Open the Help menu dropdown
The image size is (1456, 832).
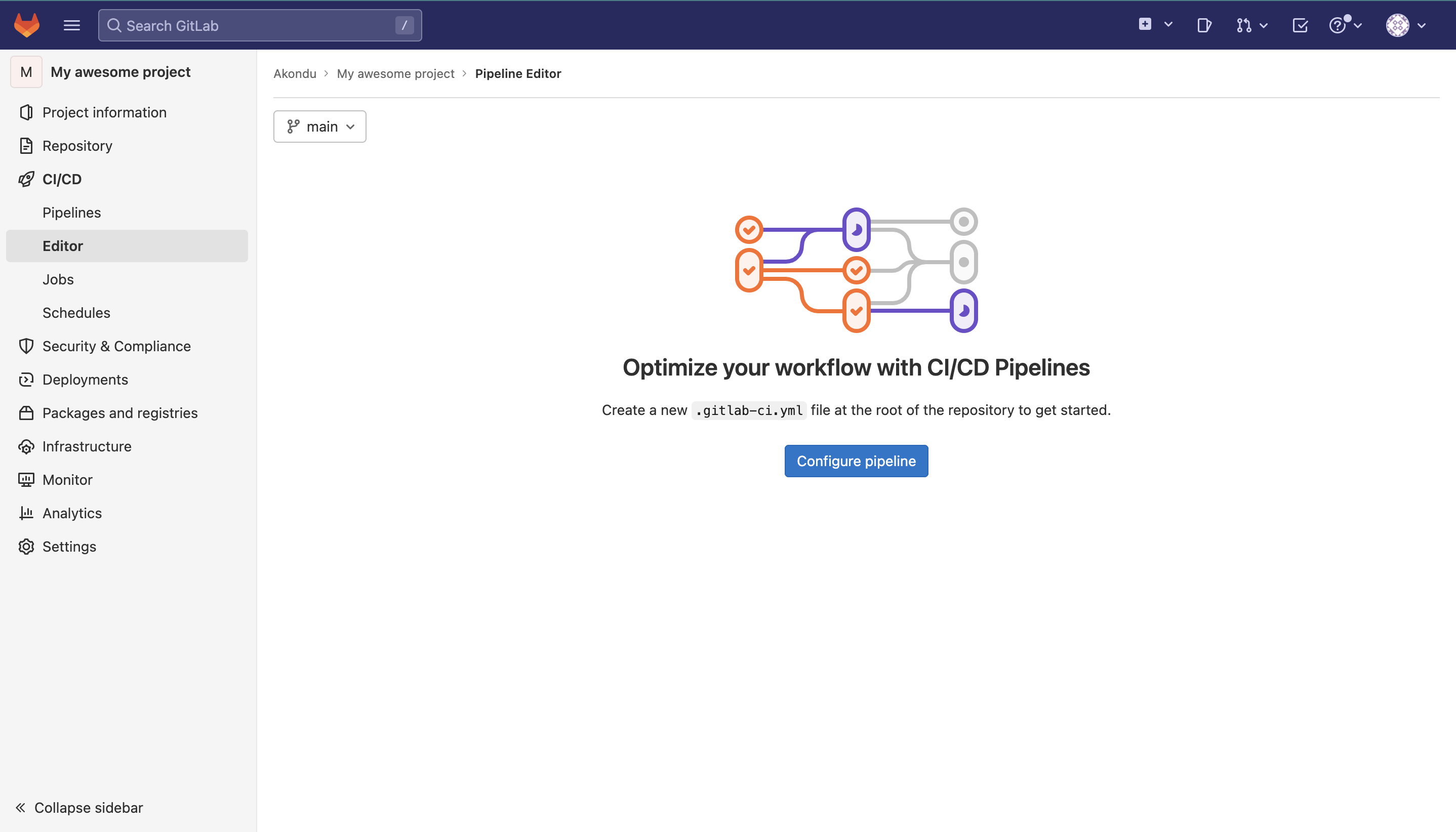[x=1345, y=25]
